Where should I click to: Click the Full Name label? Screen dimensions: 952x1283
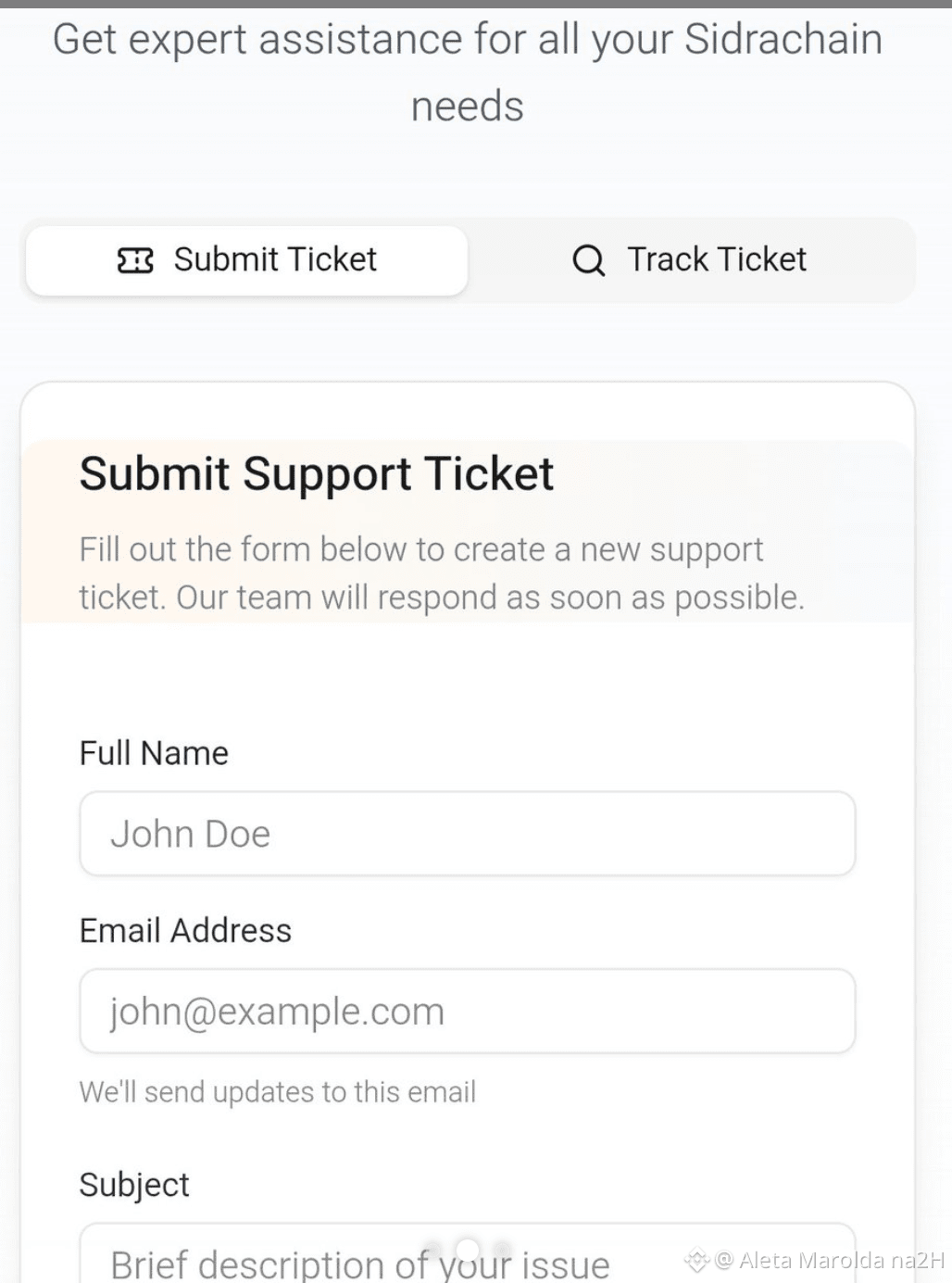tap(154, 752)
